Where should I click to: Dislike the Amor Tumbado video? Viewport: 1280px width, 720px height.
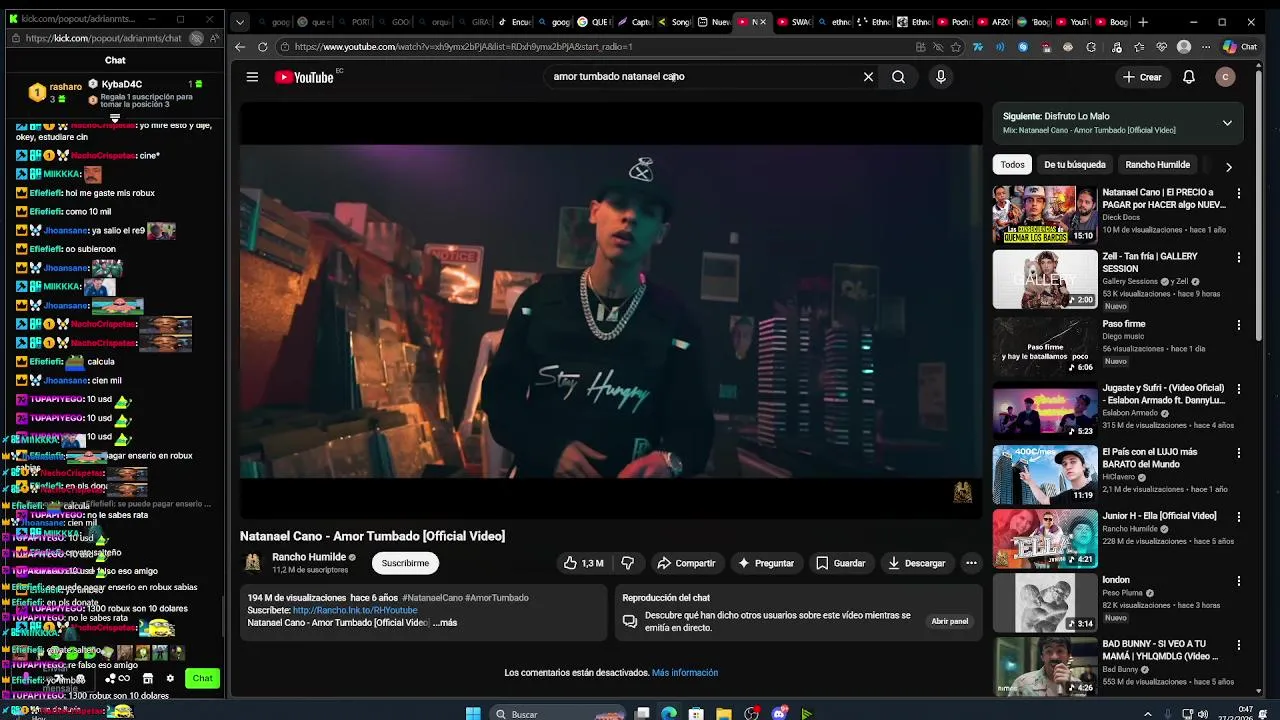point(628,563)
